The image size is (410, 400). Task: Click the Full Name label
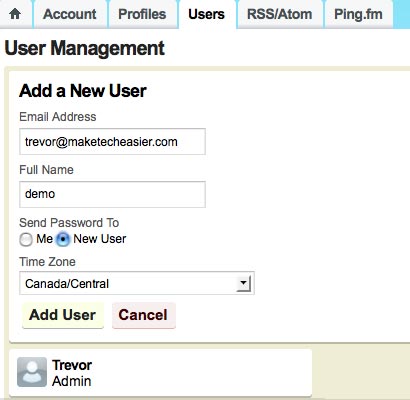46,170
